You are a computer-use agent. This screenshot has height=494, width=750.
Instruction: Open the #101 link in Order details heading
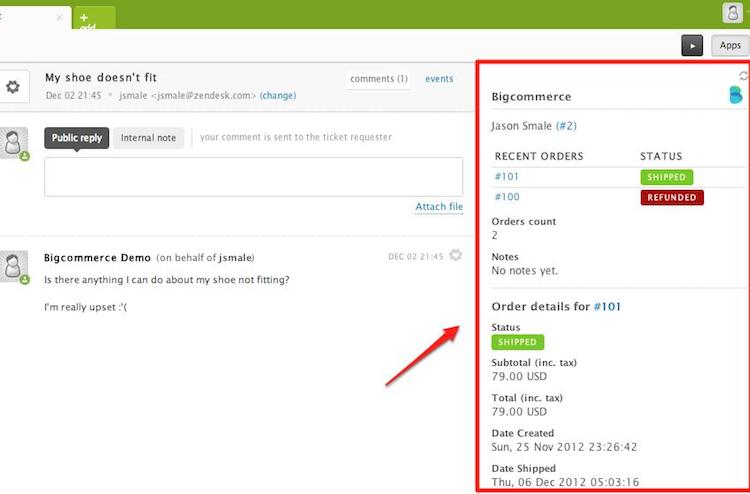click(x=607, y=307)
